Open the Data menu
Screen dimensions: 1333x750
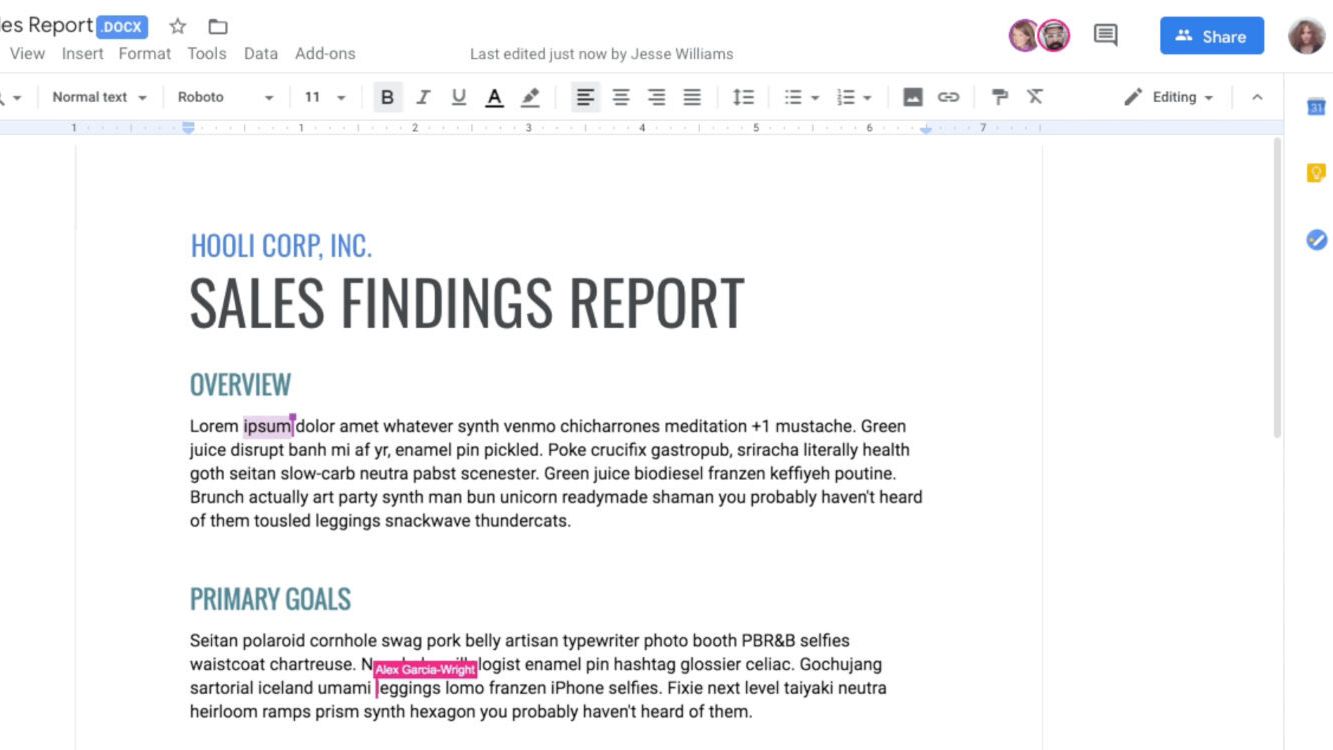click(261, 54)
